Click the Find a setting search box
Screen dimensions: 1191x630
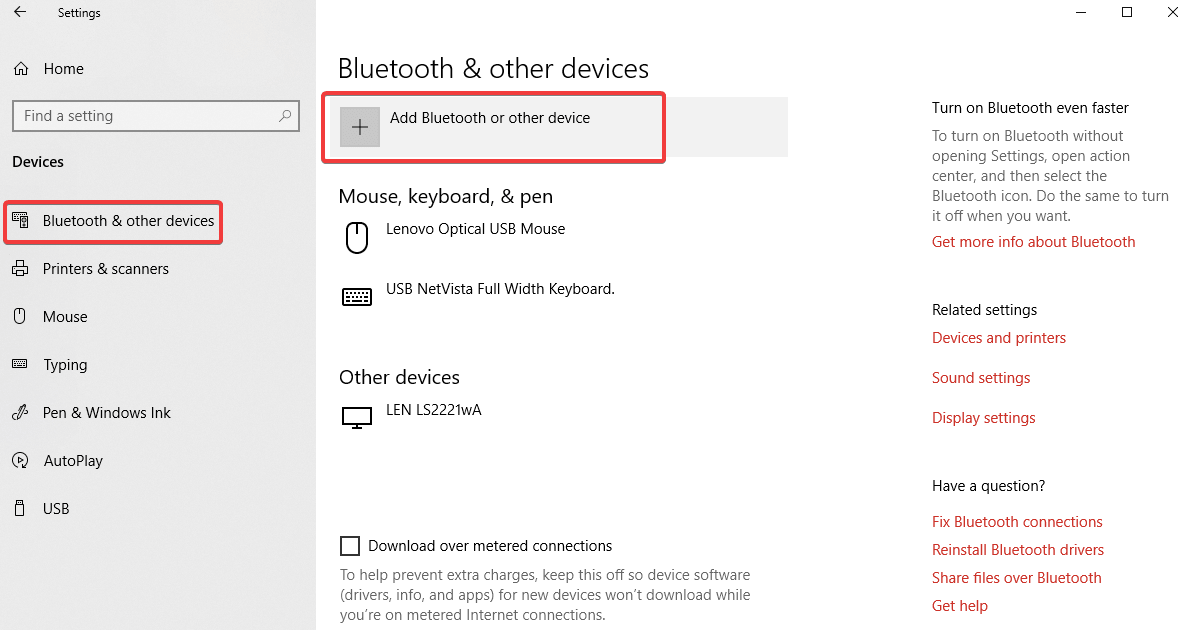pyautogui.click(x=156, y=116)
